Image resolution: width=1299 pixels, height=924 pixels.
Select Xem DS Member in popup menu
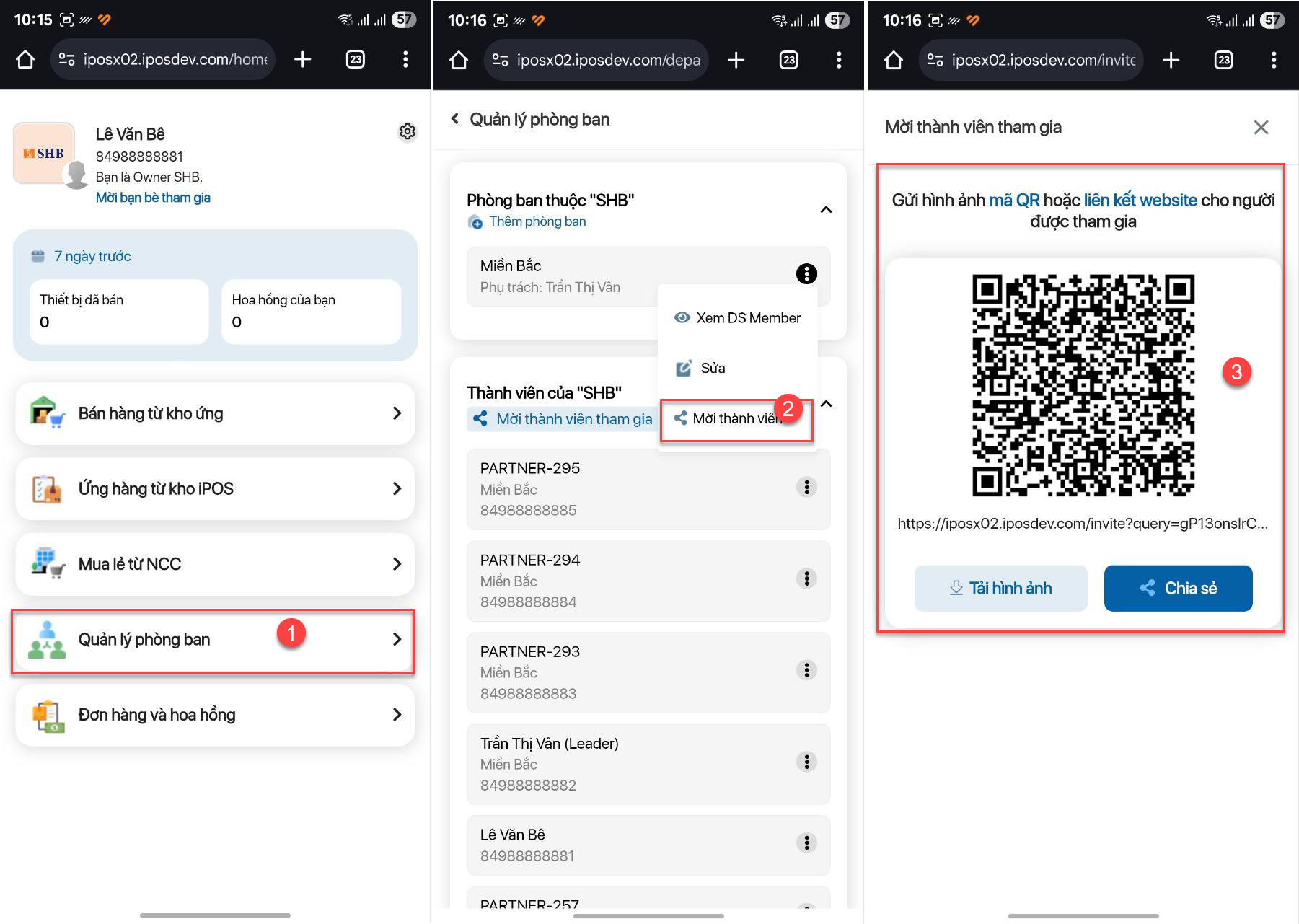(737, 318)
